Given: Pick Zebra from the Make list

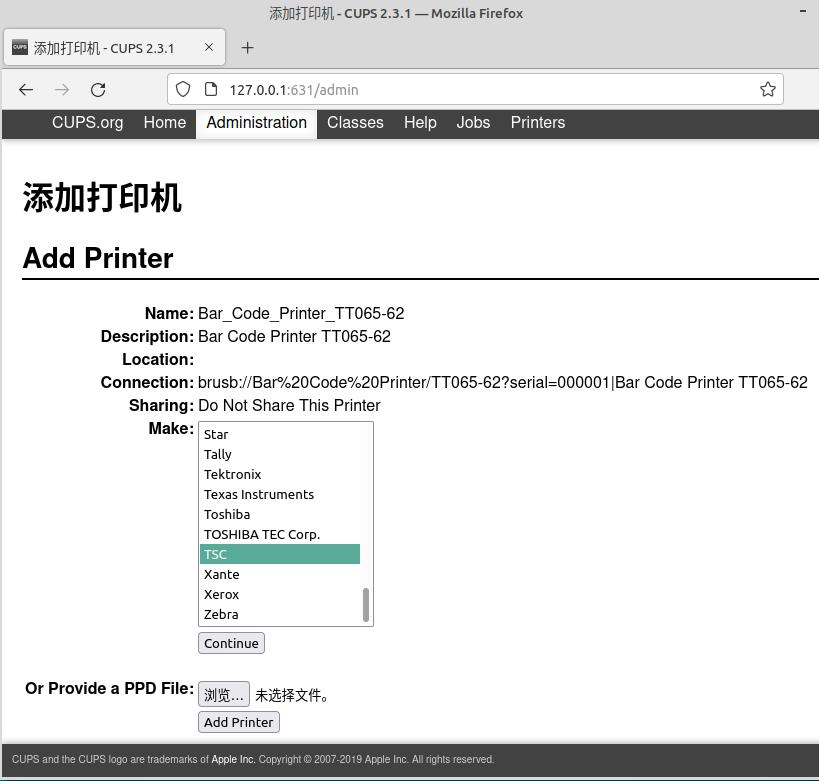Looking at the screenshot, I should coord(280,614).
